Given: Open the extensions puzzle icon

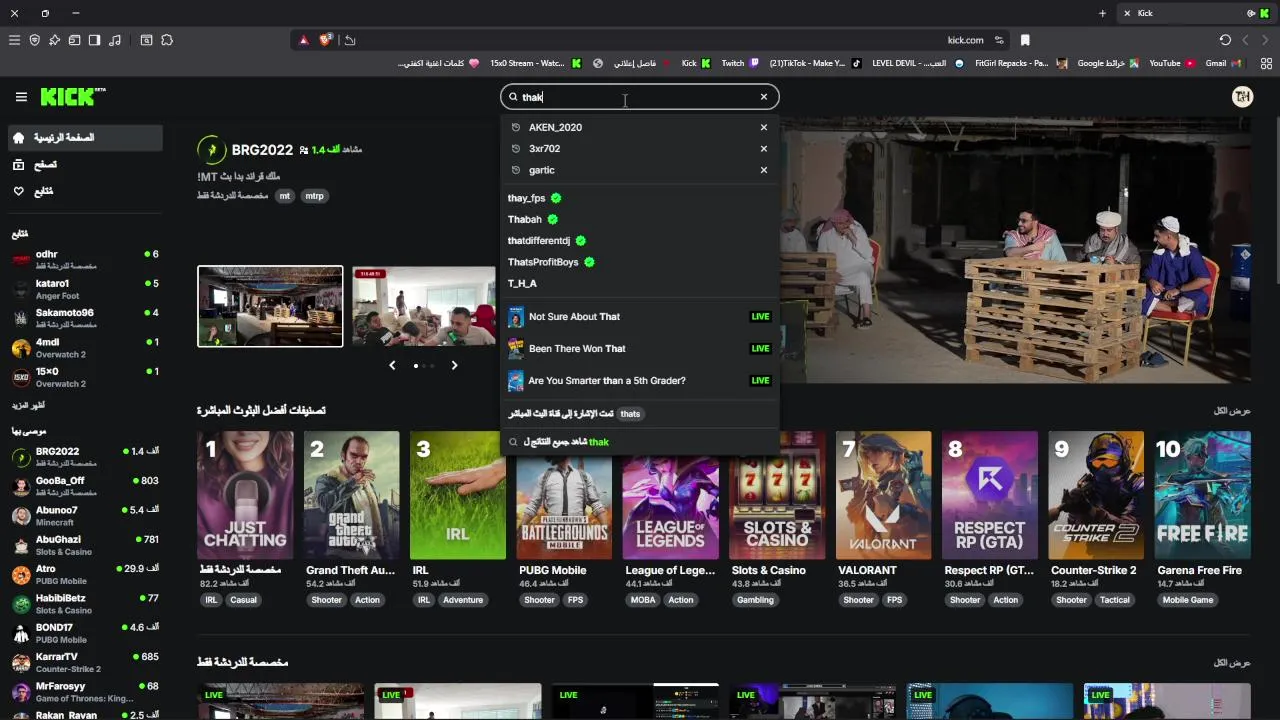Looking at the screenshot, I should pyautogui.click(x=167, y=40).
